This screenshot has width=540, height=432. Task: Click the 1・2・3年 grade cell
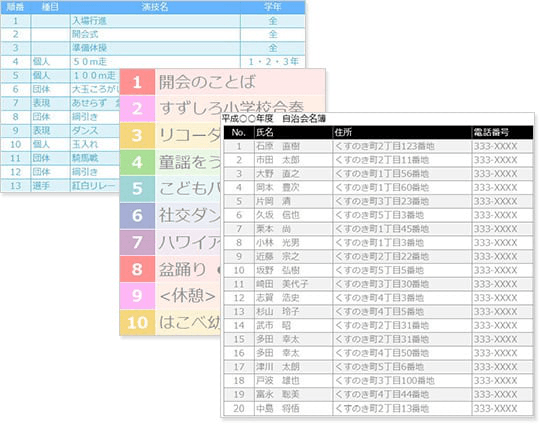point(273,62)
